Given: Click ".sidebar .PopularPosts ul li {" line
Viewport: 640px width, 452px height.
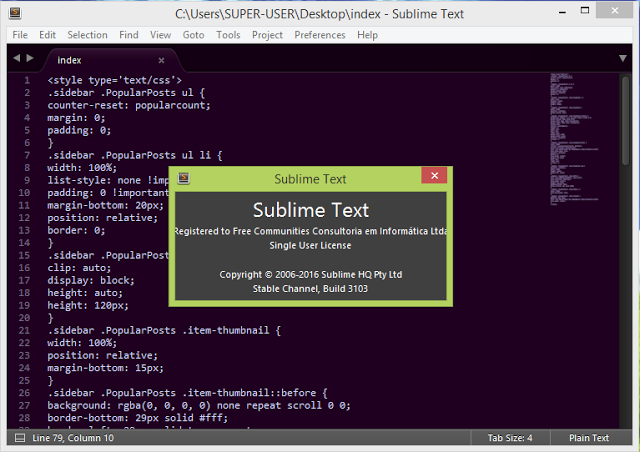Looking at the screenshot, I should click(135, 156).
